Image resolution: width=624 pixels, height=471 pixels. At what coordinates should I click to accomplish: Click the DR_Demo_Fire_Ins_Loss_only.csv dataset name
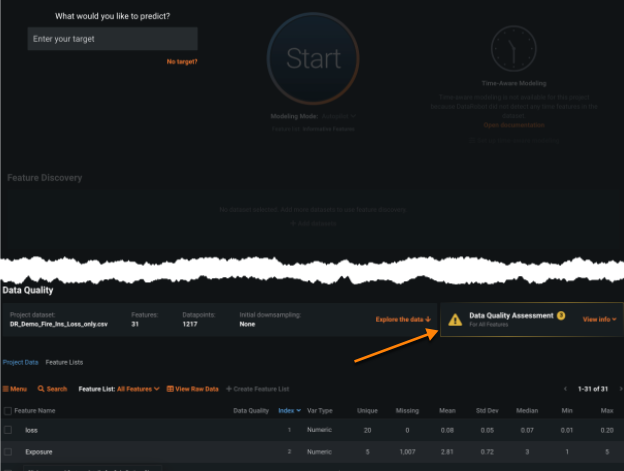(58, 324)
